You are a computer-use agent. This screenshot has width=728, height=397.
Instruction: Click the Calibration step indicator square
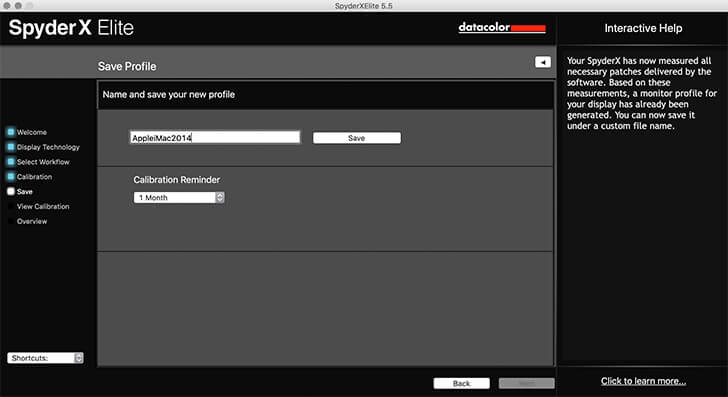pyautogui.click(x=11, y=176)
